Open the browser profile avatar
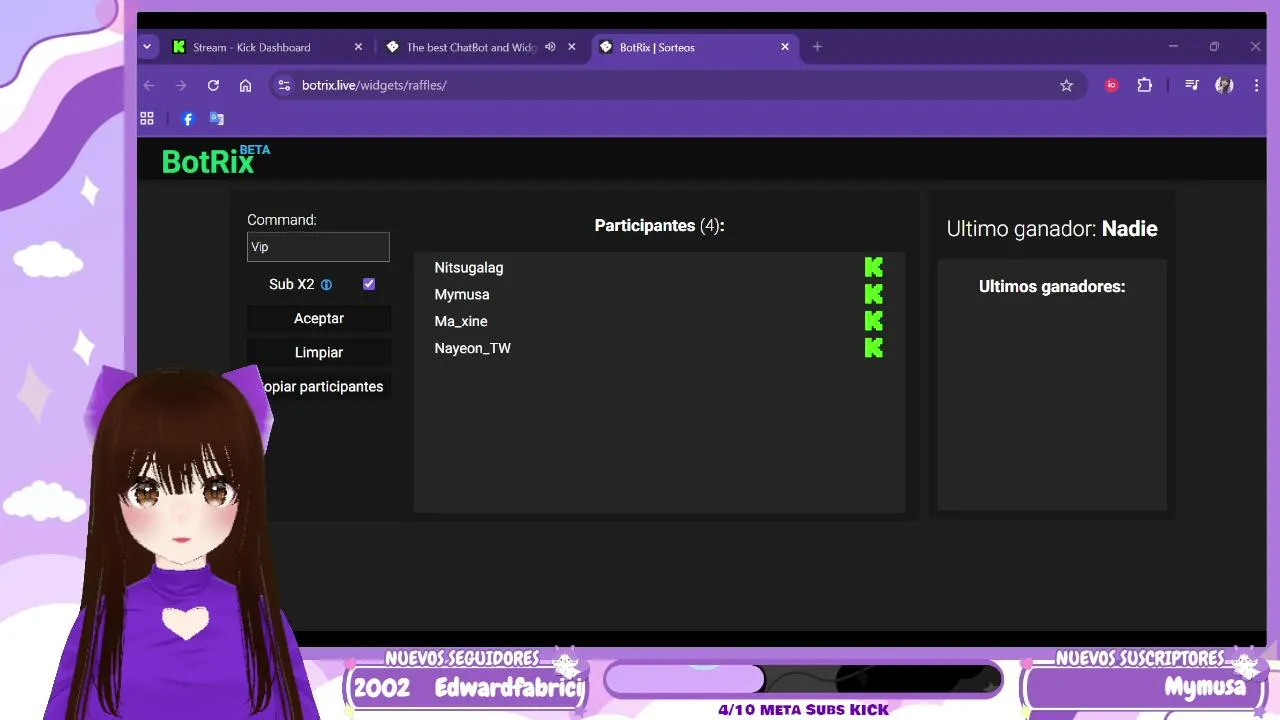 point(1224,85)
